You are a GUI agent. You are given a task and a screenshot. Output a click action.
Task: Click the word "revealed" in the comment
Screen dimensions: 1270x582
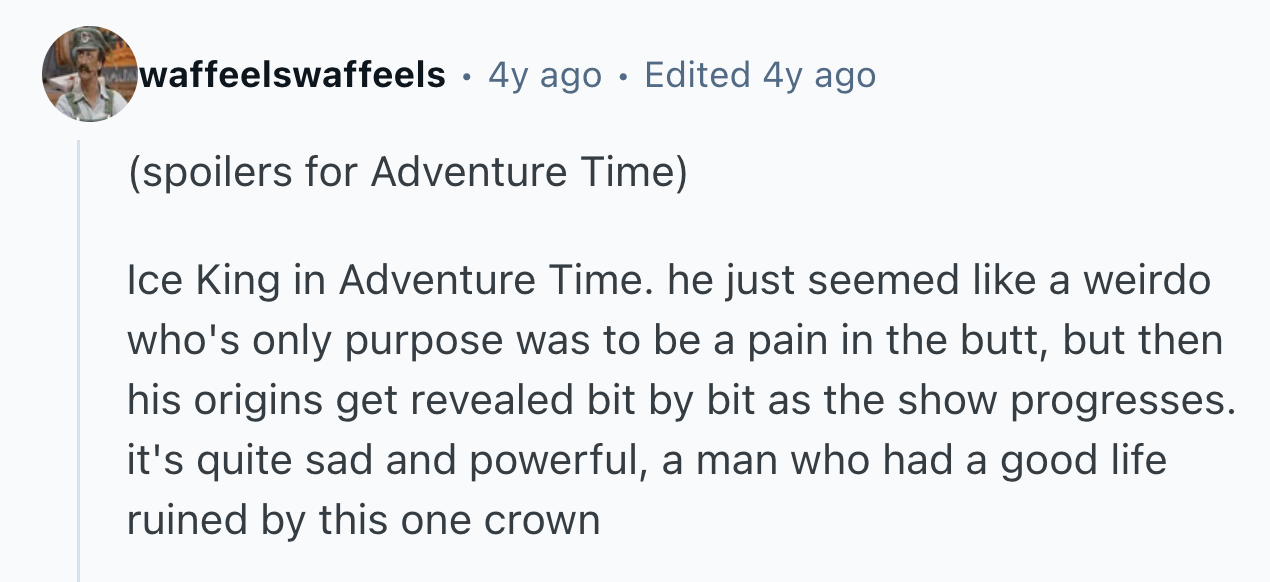(491, 401)
